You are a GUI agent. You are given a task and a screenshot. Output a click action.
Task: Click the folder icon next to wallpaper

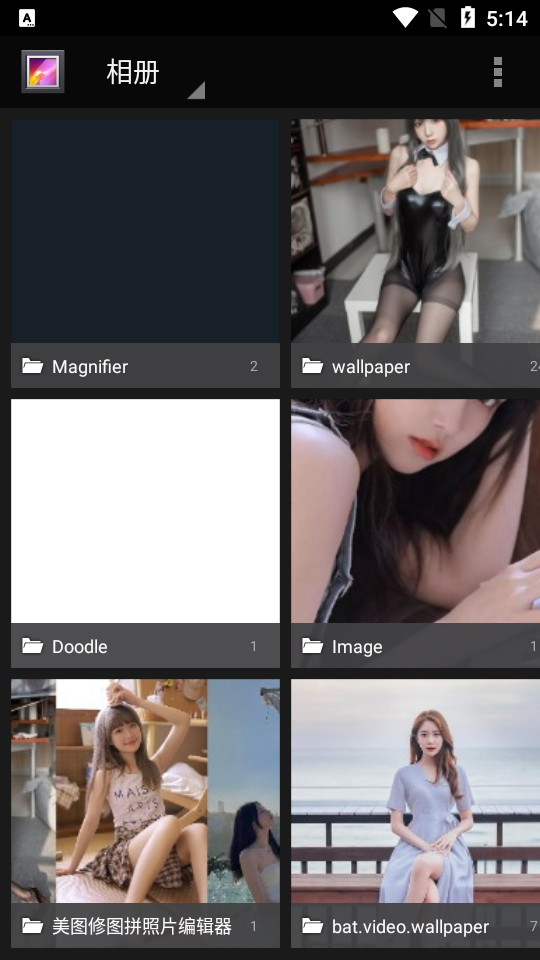pos(312,366)
